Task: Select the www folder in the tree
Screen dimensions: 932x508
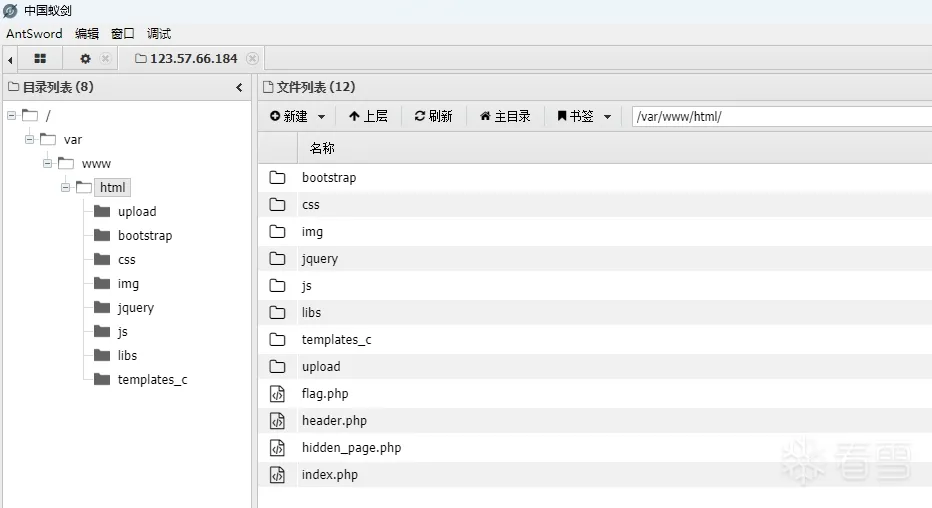Action: (x=96, y=163)
